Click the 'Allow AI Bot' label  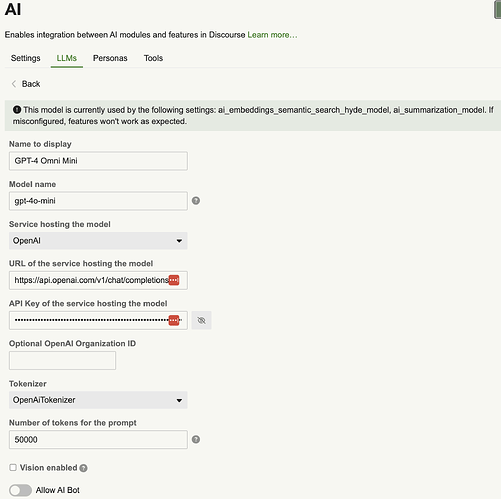58,490
